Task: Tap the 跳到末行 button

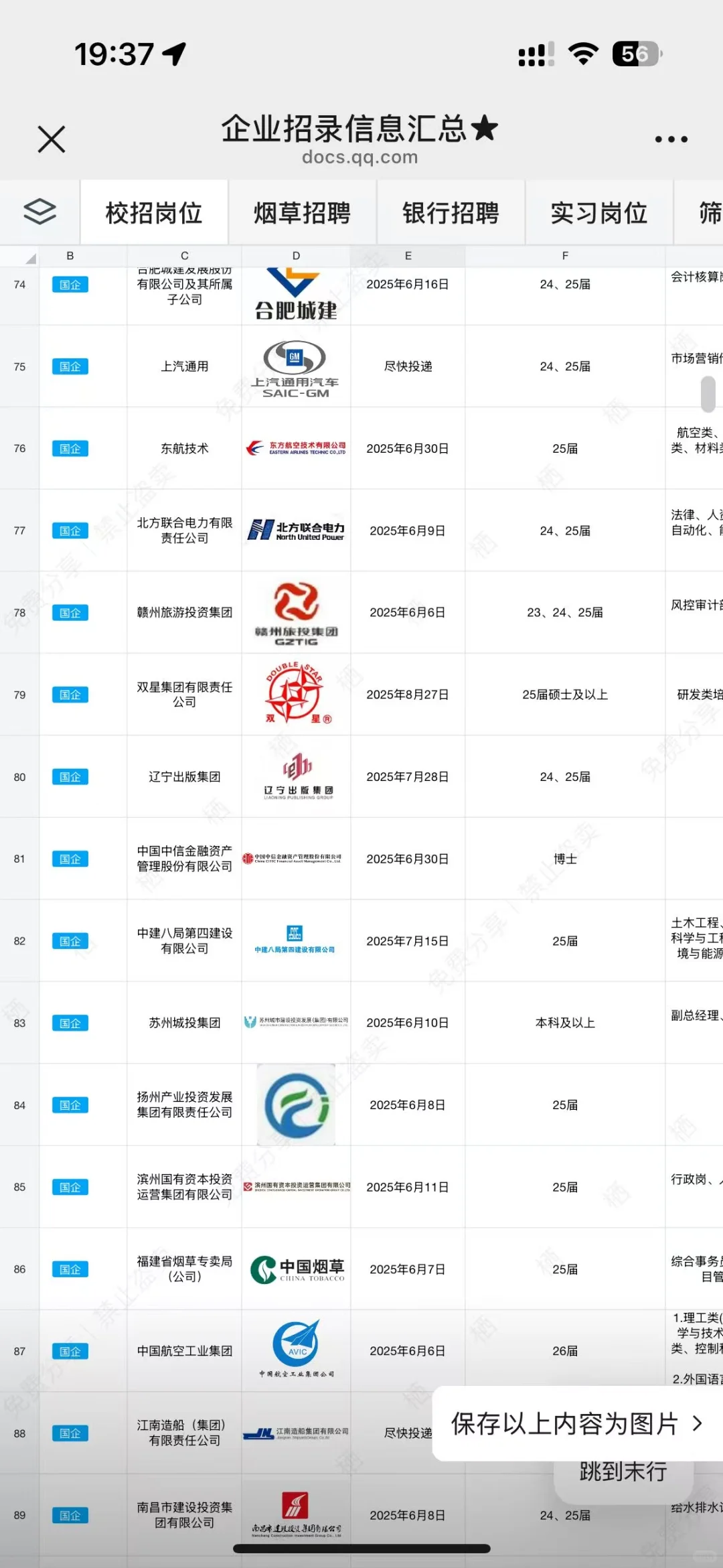Action: pyautogui.click(x=623, y=1472)
